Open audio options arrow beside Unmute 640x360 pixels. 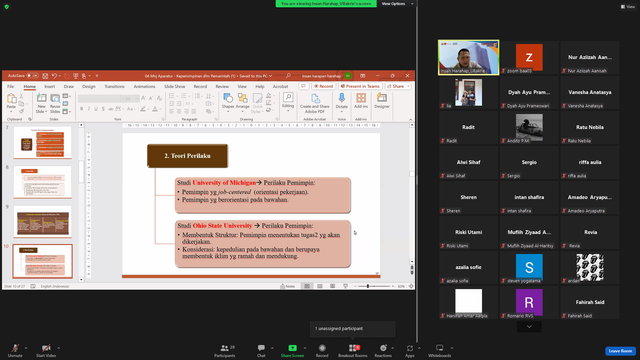tap(26, 348)
